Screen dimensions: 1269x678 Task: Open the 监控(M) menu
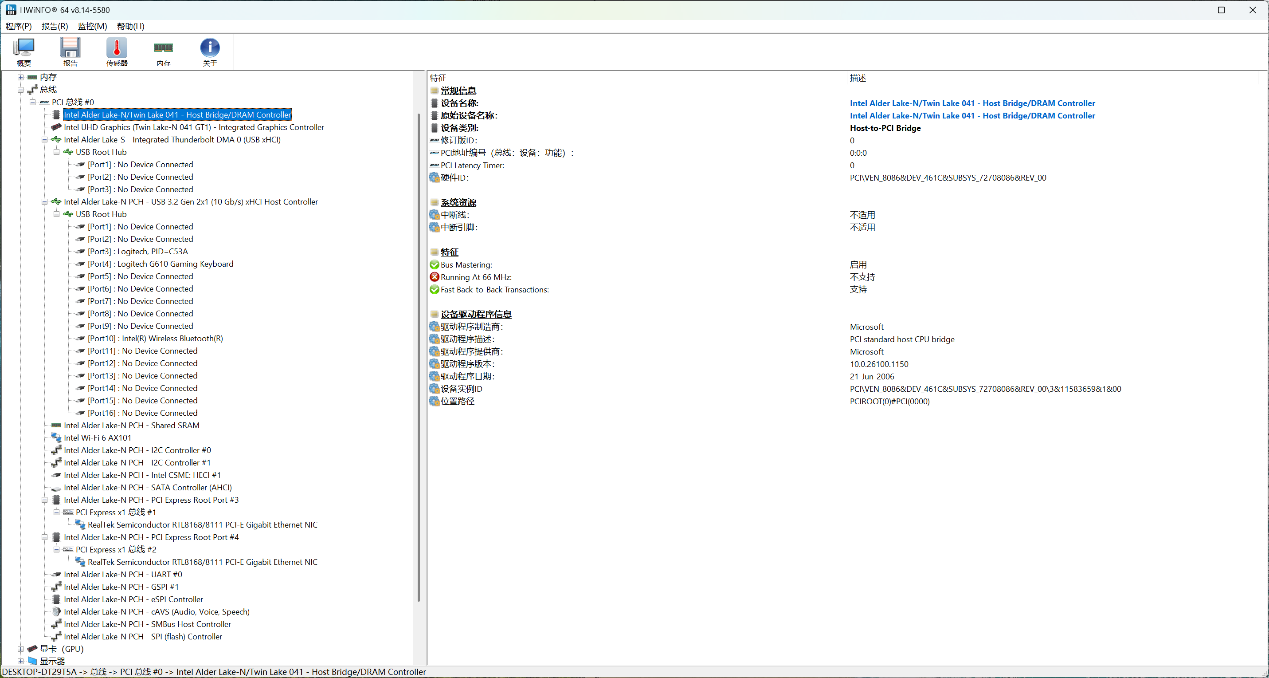92,26
